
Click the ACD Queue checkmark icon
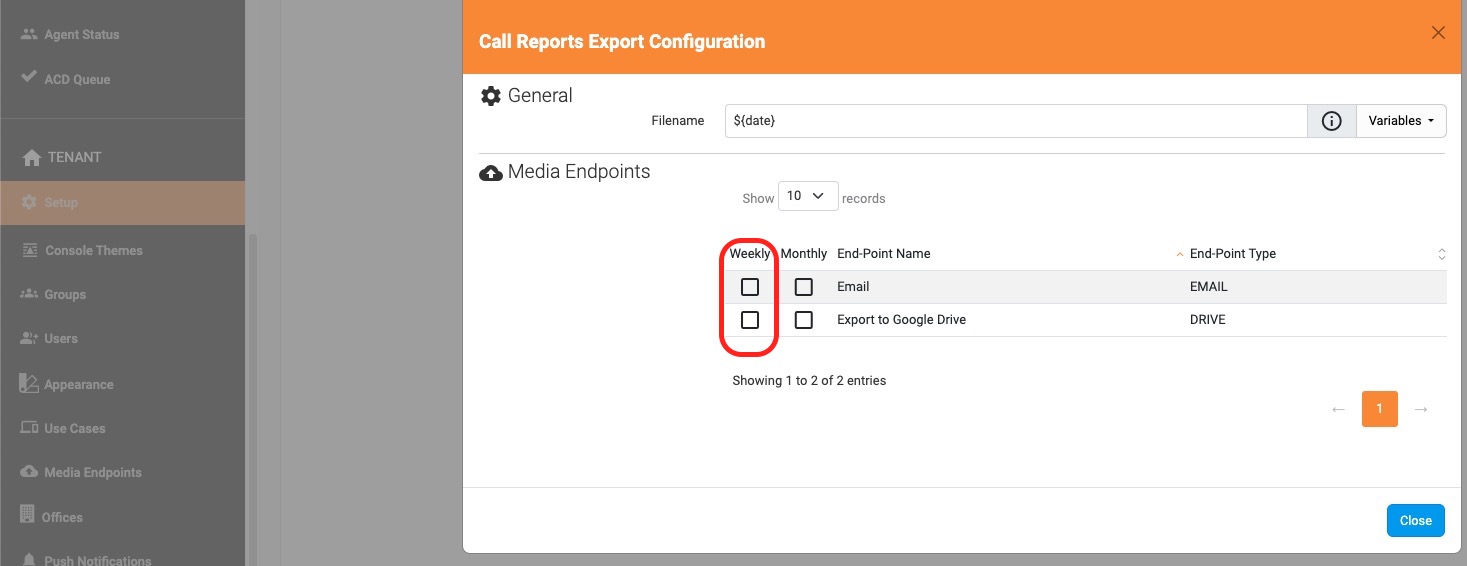point(29,78)
